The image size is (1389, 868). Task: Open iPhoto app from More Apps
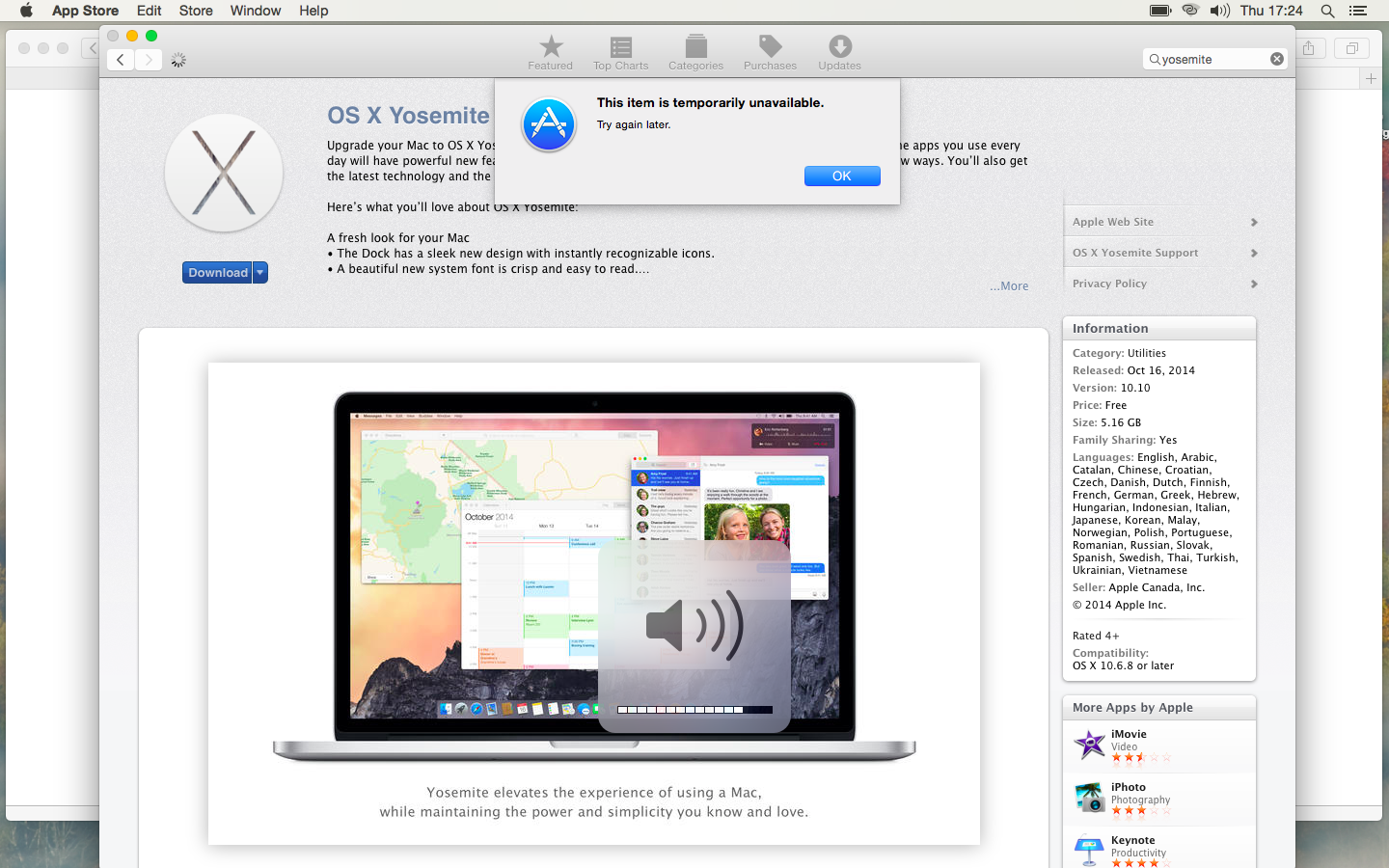pyautogui.click(x=1129, y=787)
